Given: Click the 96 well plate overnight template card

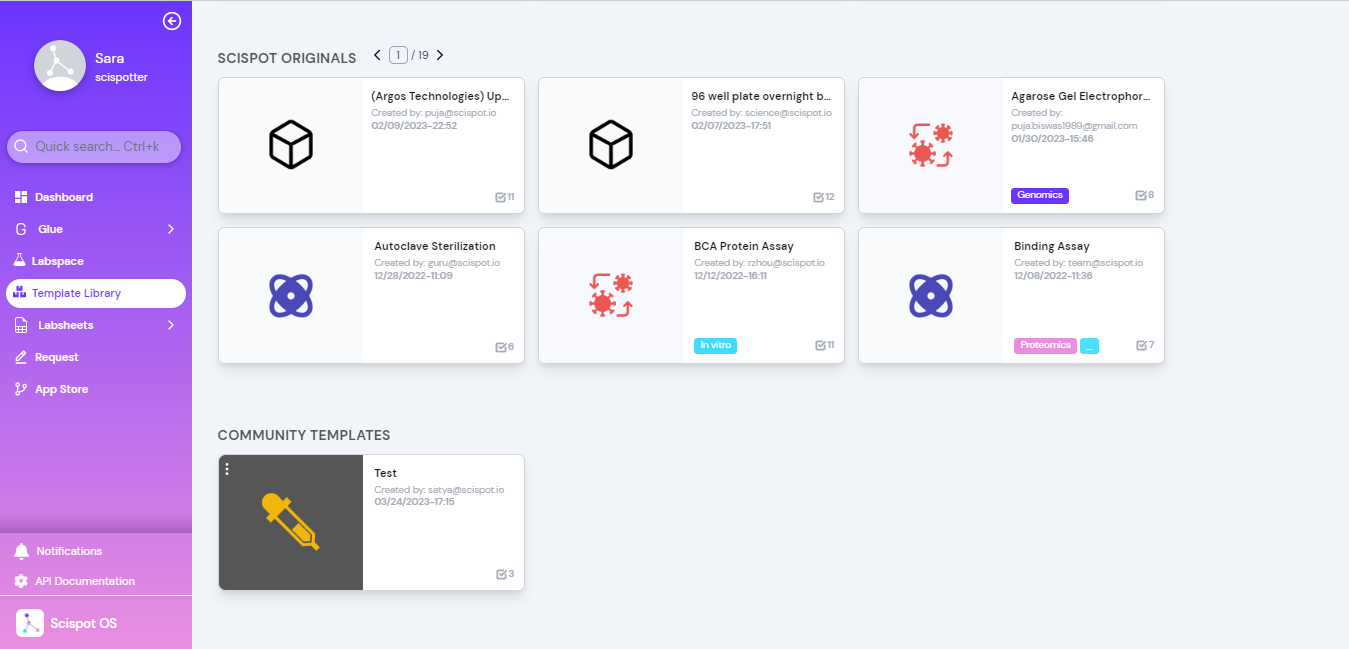Looking at the screenshot, I should pyautogui.click(x=691, y=145).
